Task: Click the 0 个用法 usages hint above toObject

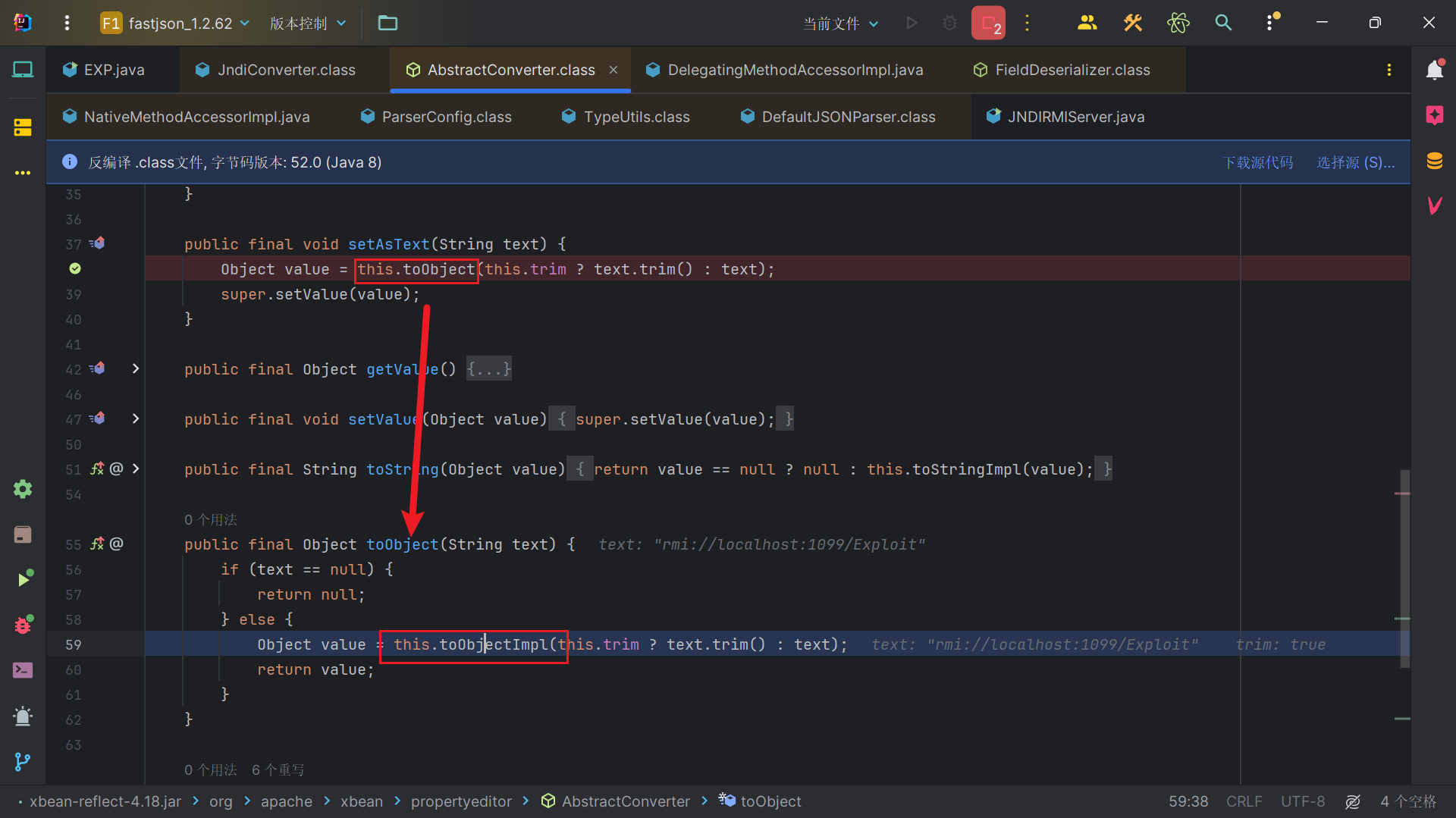Action: 210,519
